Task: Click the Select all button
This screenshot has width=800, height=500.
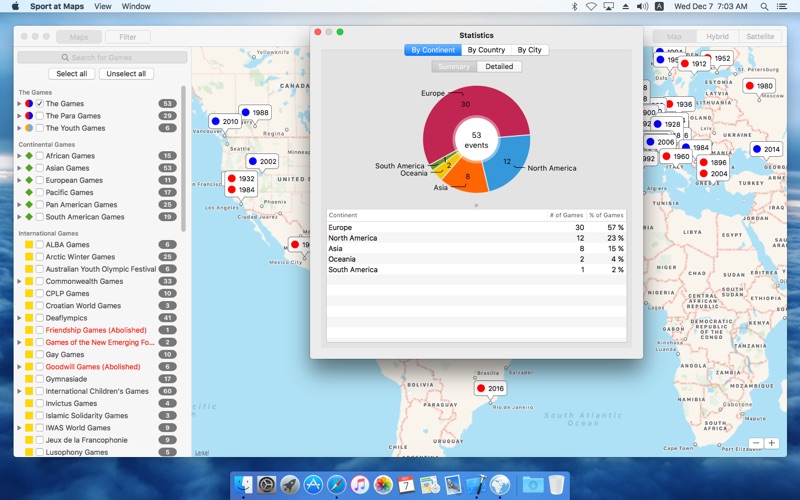Action: (x=71, y=74)
